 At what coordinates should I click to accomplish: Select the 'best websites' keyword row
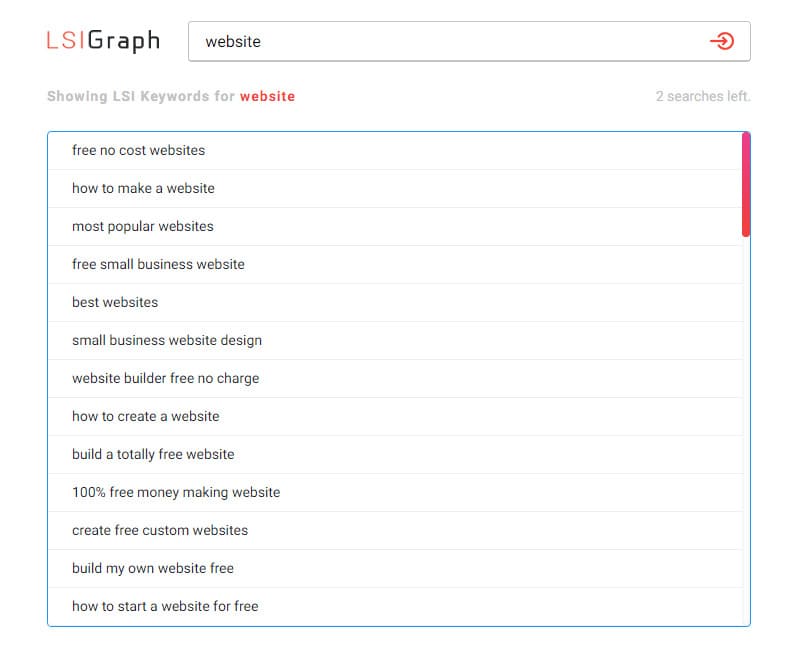[x=115, y=302]
